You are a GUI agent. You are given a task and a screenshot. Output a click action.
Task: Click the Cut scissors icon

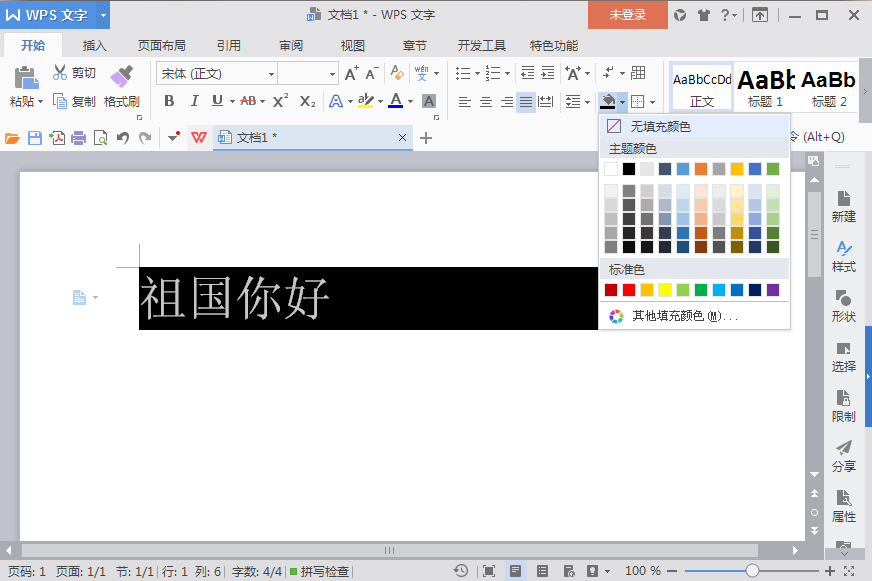(60, 72)
